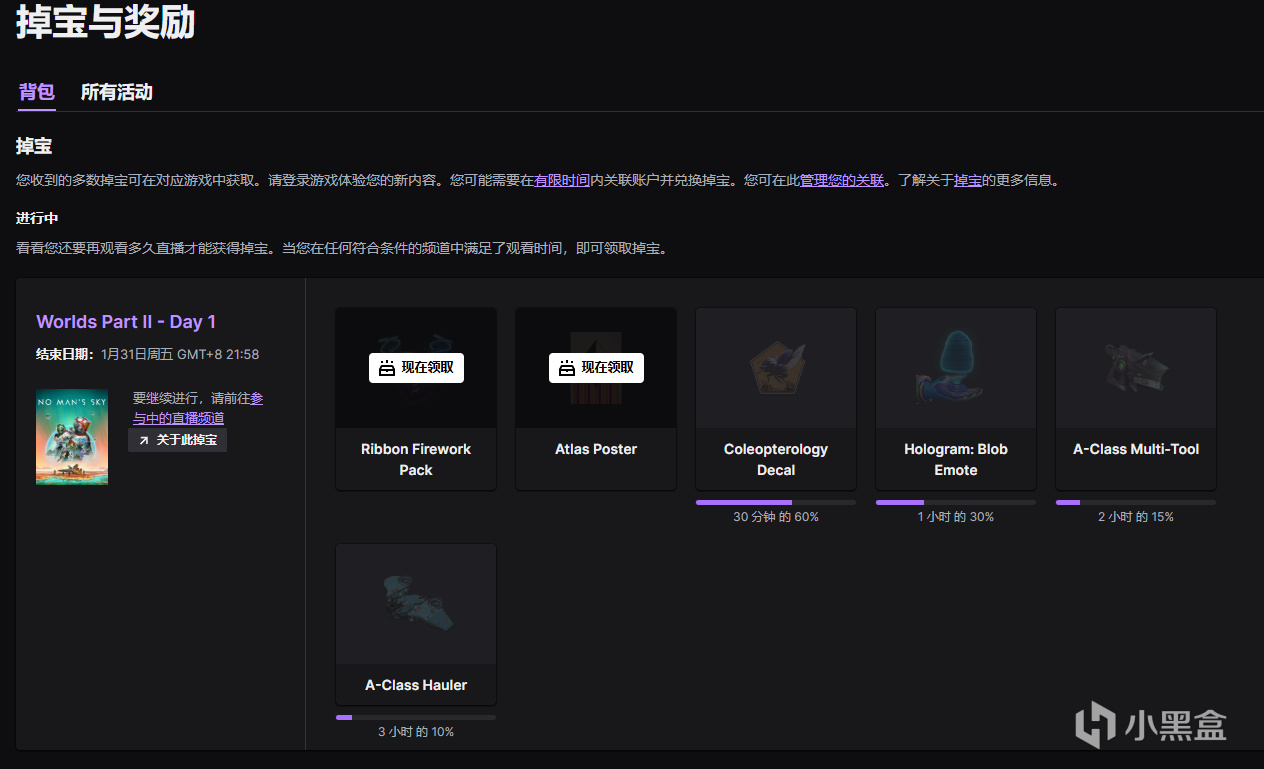Click the 2 小时 的 15% progress text
This screenshot has width=1264, height=769.
[1136, 517]
